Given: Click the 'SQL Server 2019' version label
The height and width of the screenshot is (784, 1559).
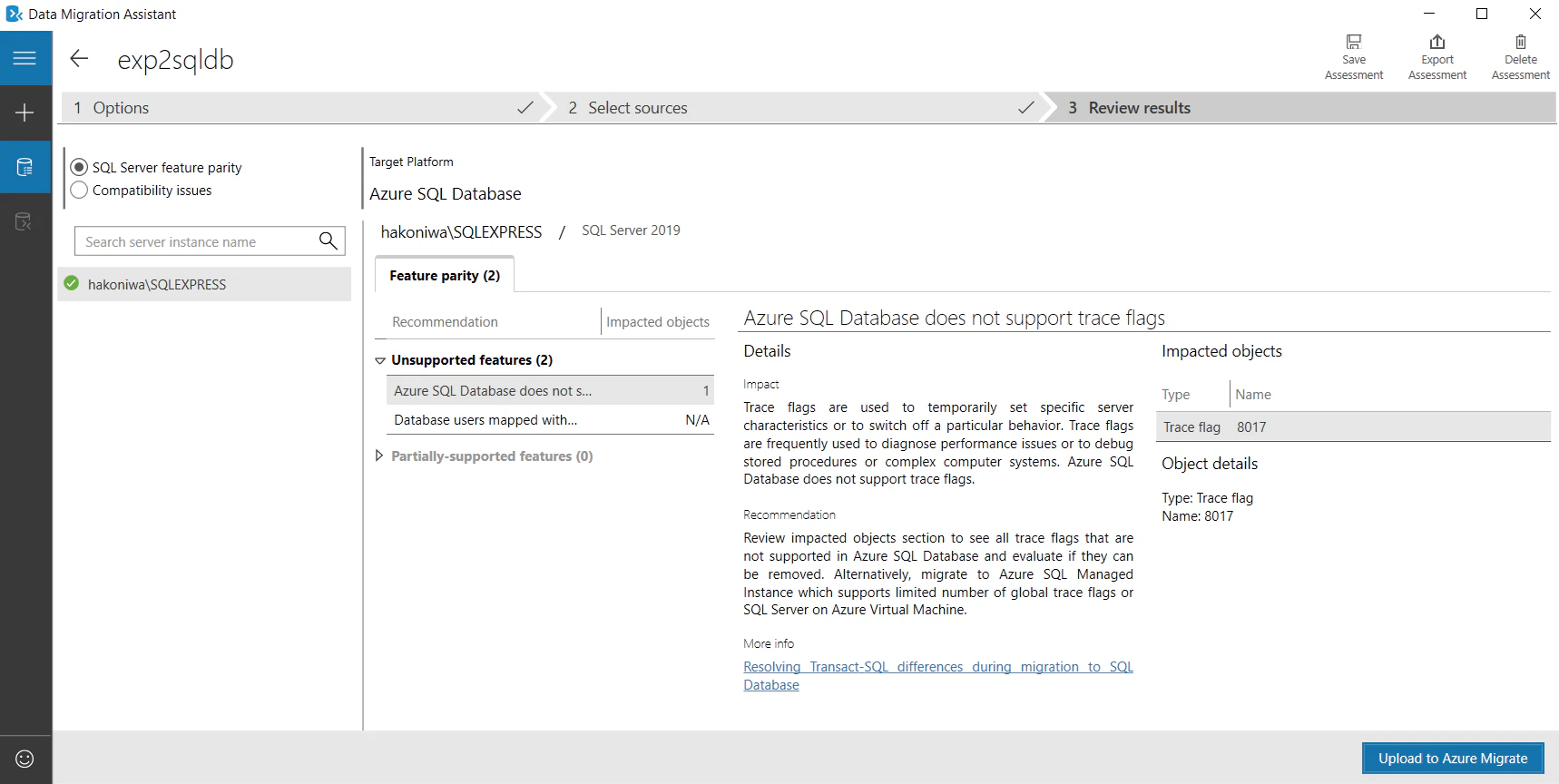Looking at the screenshot, I should (x=631, y=230).
